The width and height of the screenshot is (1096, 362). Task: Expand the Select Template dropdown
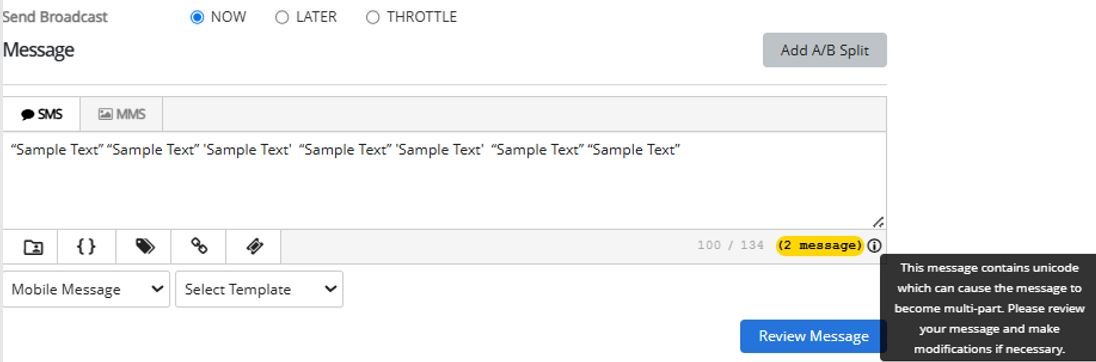(x=259, y=289)
